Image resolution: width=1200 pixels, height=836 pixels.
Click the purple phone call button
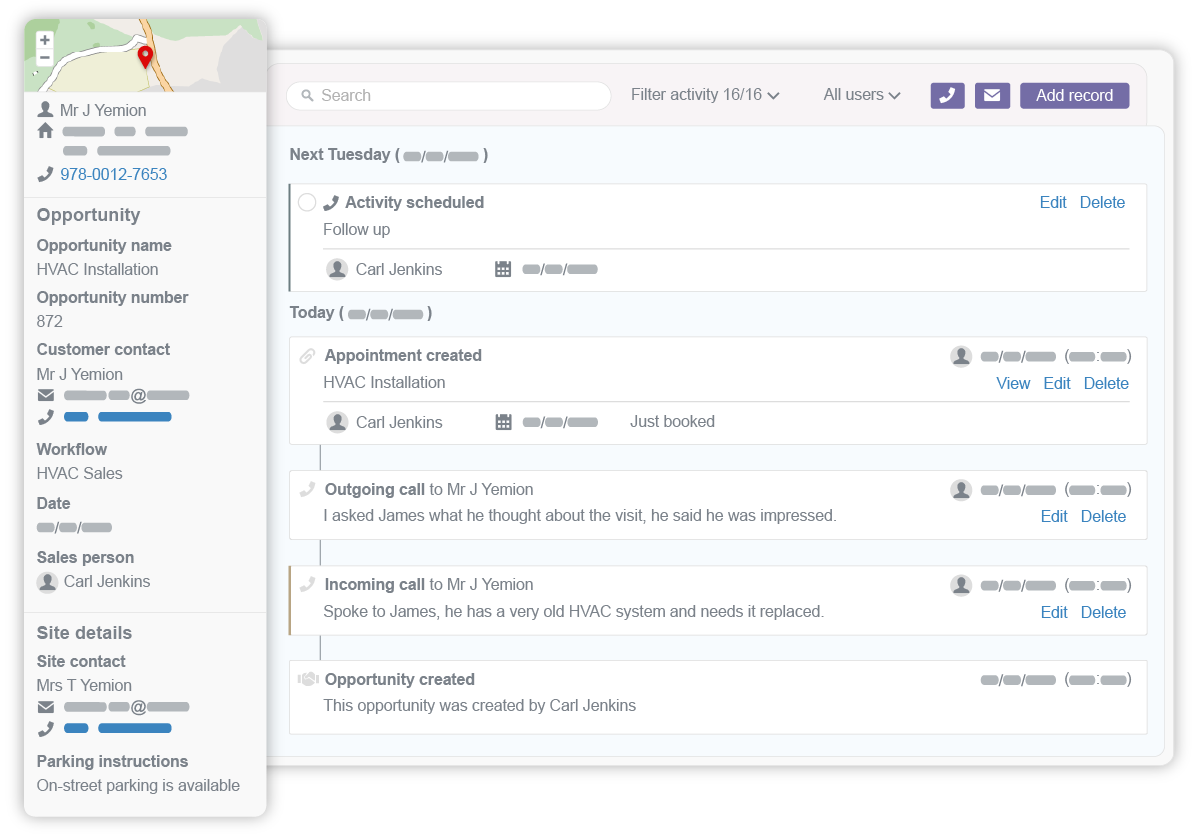point(947,95)
